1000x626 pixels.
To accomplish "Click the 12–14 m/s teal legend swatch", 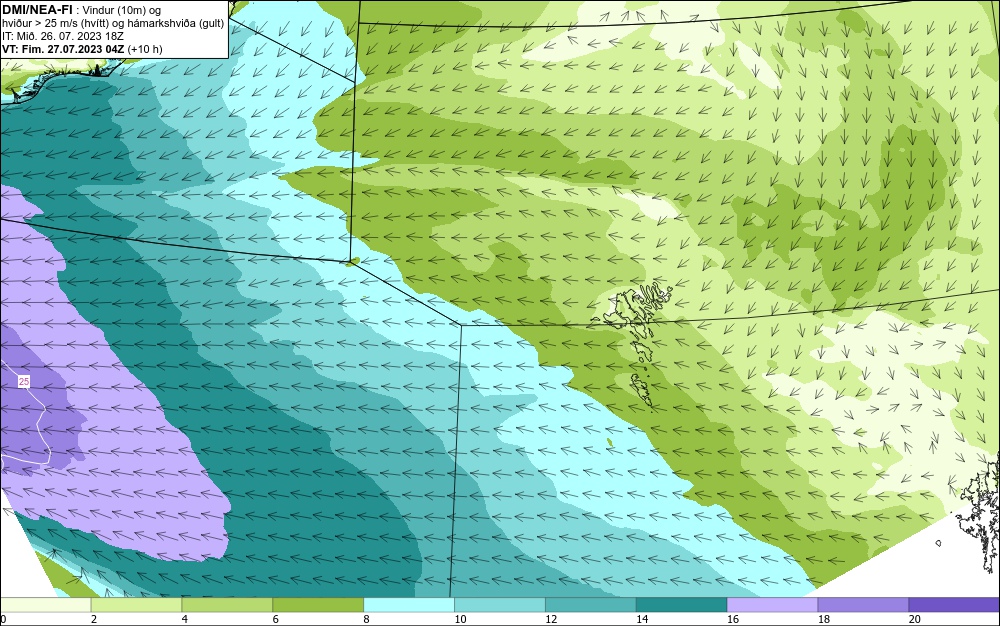I will [x=591, y=605].
